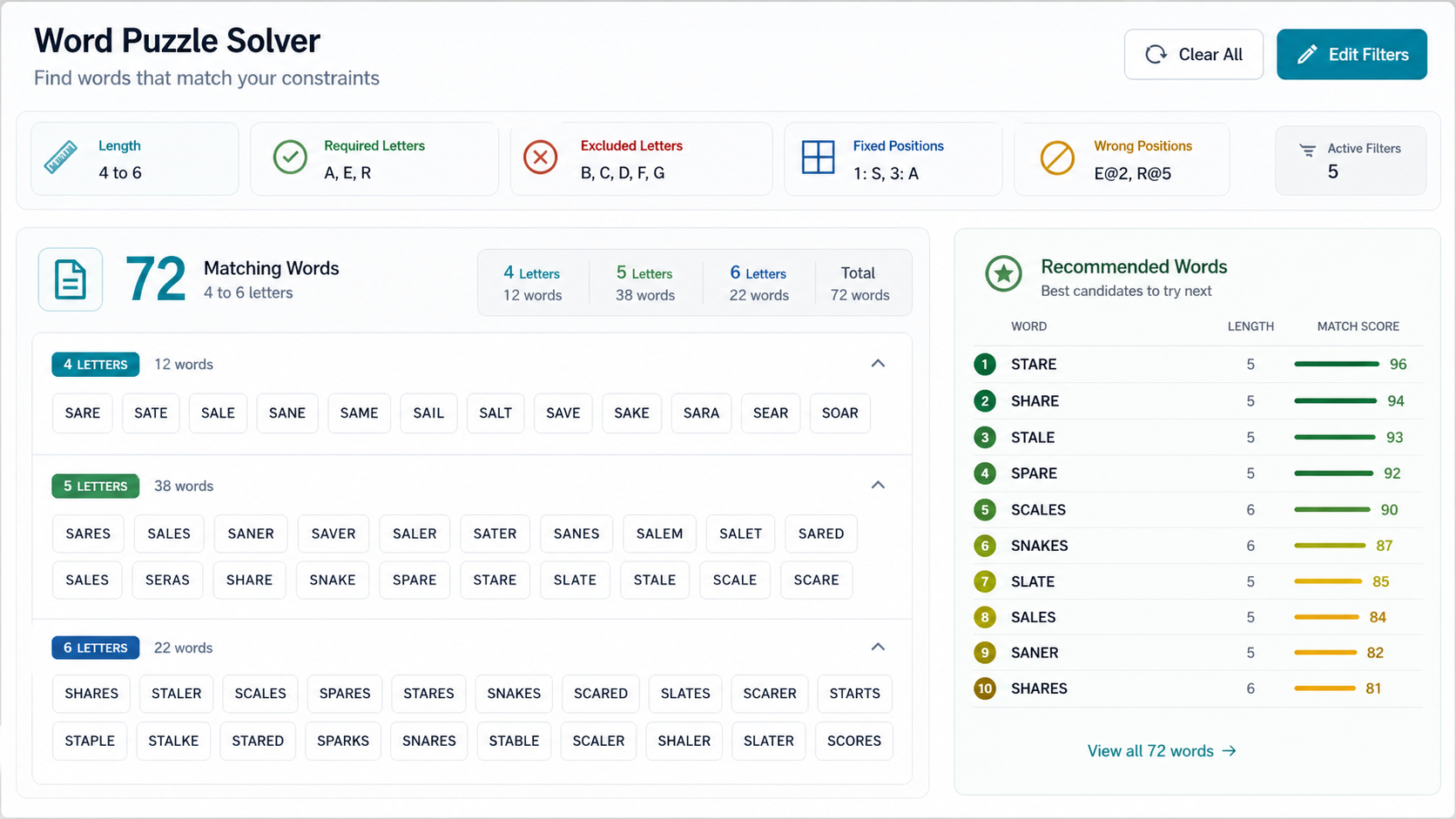Click the Clear All button
This screenshot has height=819, width=1456.
[1193, 55]
